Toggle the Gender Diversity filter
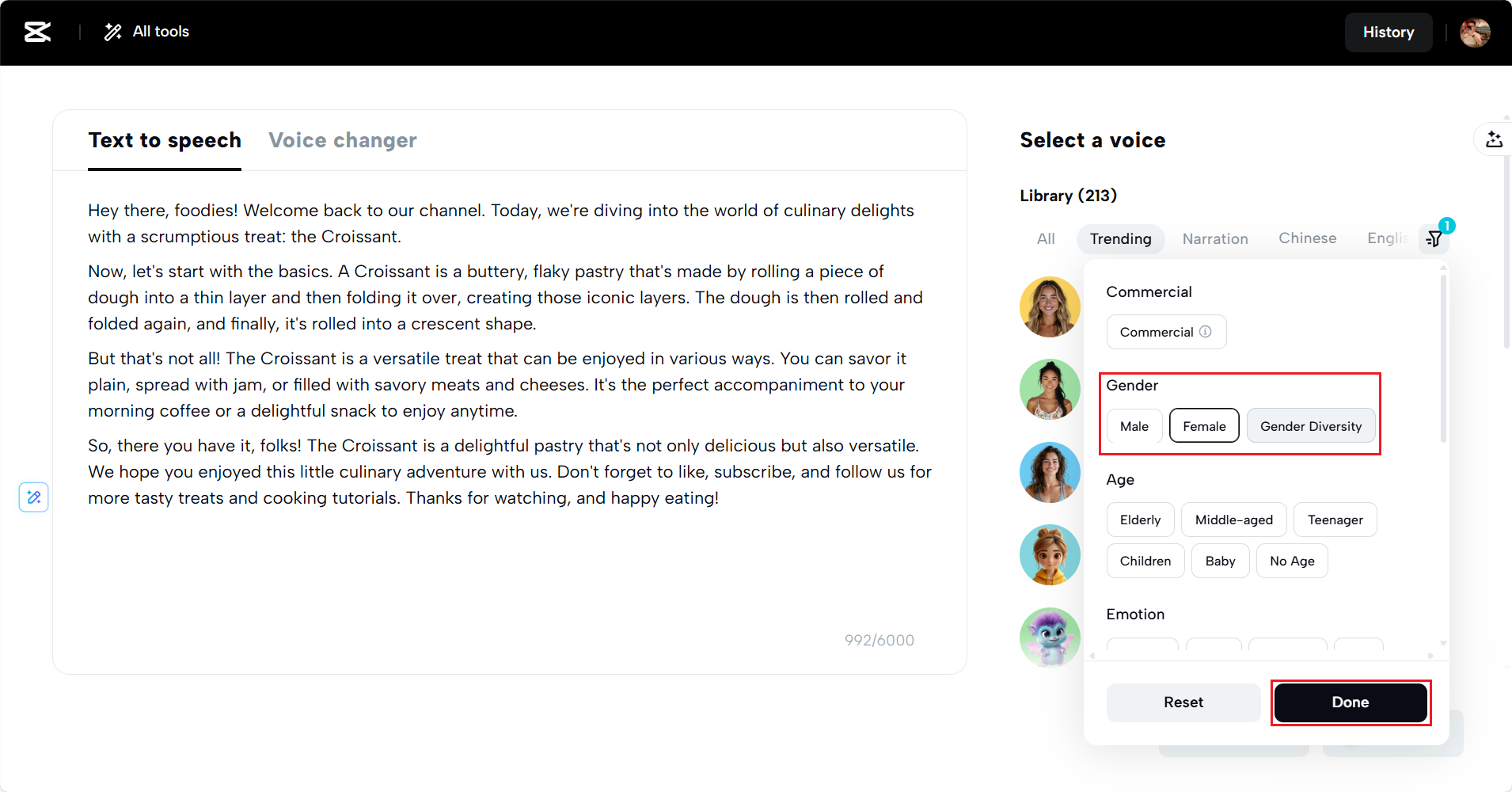The width and height of the screenshot is (1512, 792). pyautogui.click(x=1310, y=426)
